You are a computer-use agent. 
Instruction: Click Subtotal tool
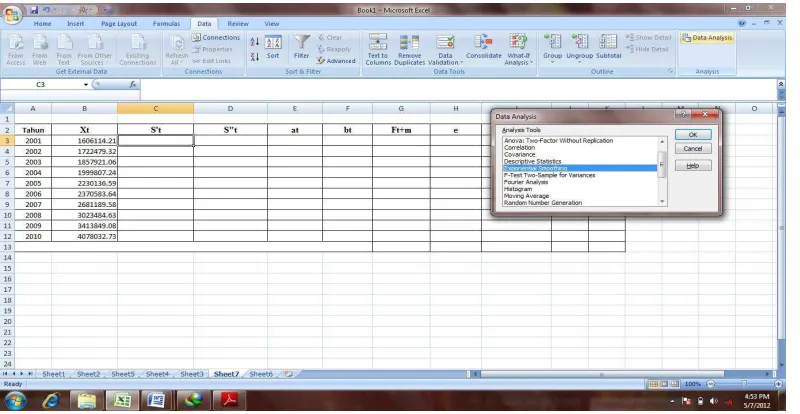609,47
